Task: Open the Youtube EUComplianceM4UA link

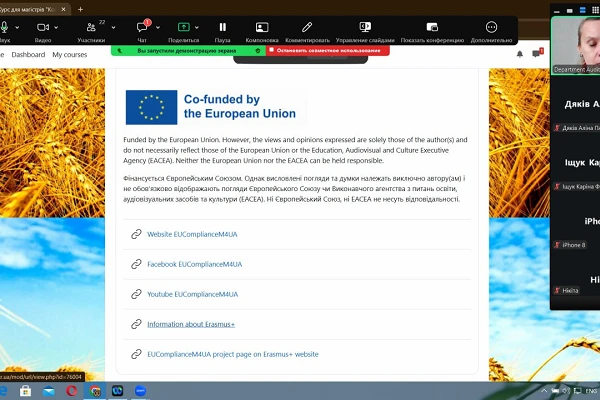Action: click(x=193, y=294)
